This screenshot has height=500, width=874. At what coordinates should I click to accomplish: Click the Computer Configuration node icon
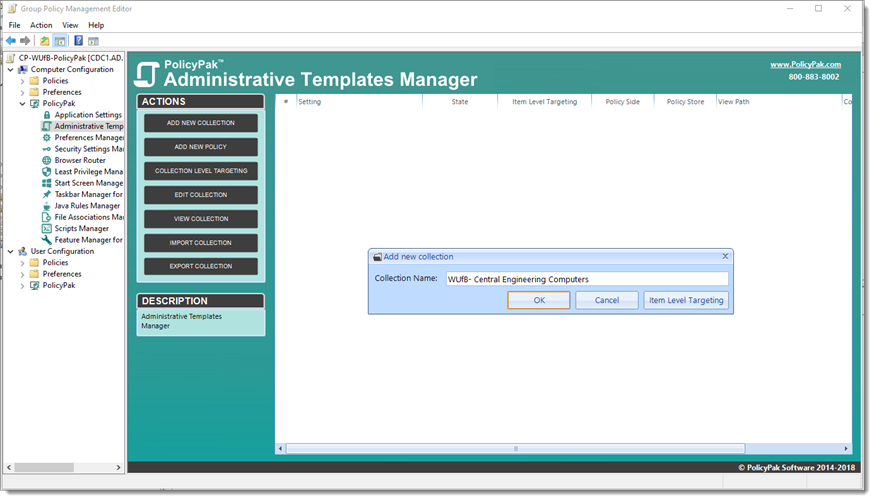point(23,70)
